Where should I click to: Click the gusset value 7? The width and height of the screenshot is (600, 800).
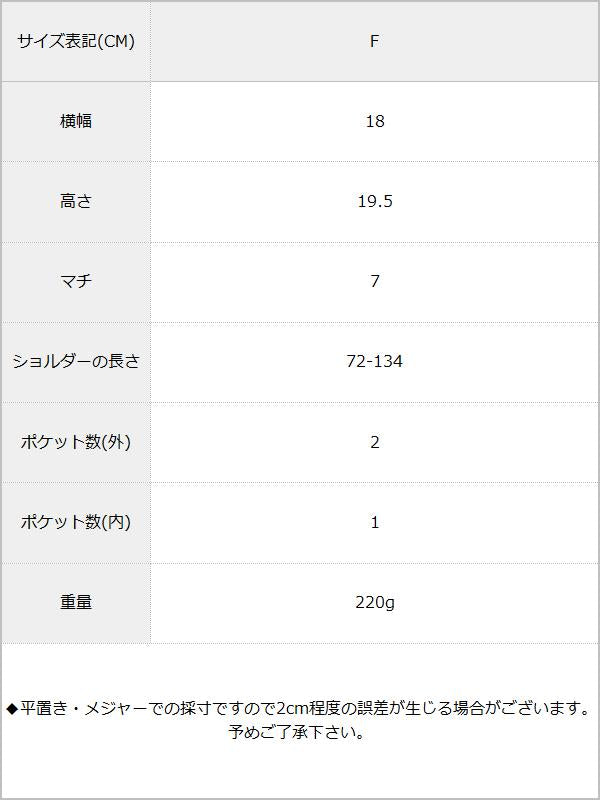point(375,282)
